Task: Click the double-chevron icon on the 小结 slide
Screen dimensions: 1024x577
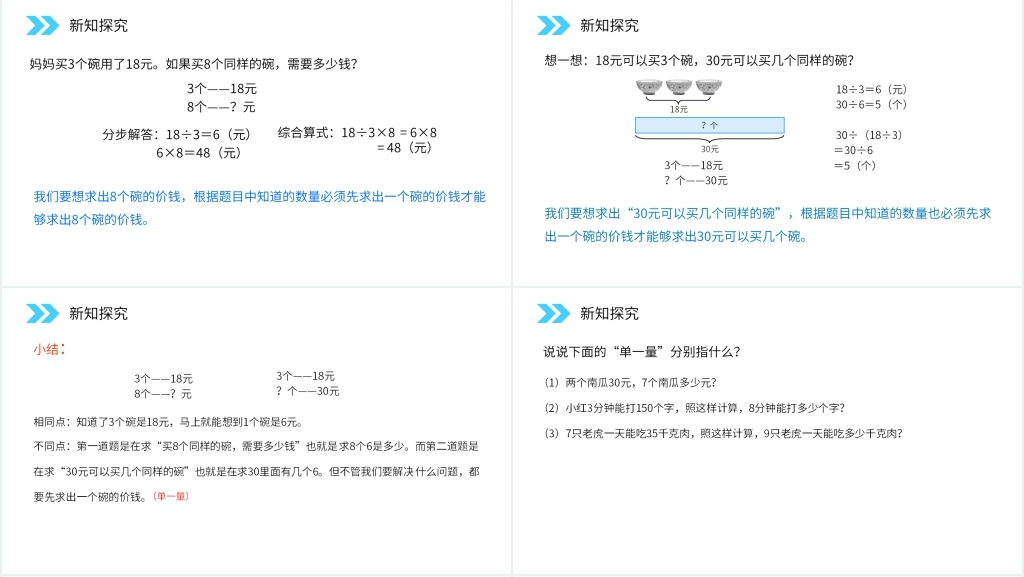Action: [x=42, y=313]
